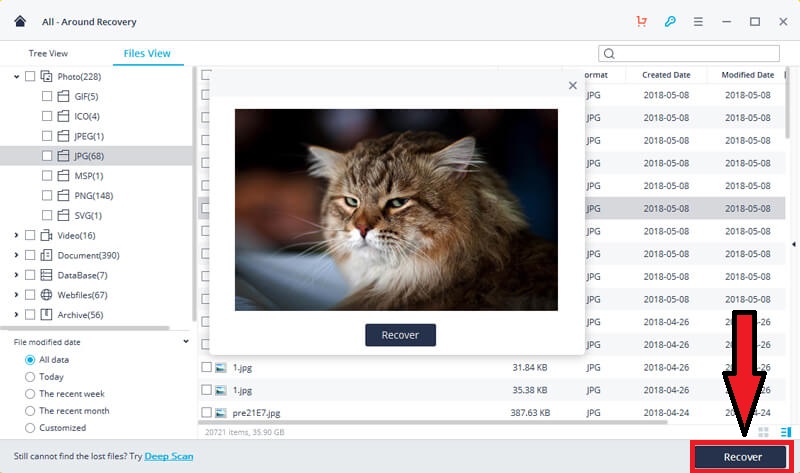Click the home icon in title bar

pos(20,21)
